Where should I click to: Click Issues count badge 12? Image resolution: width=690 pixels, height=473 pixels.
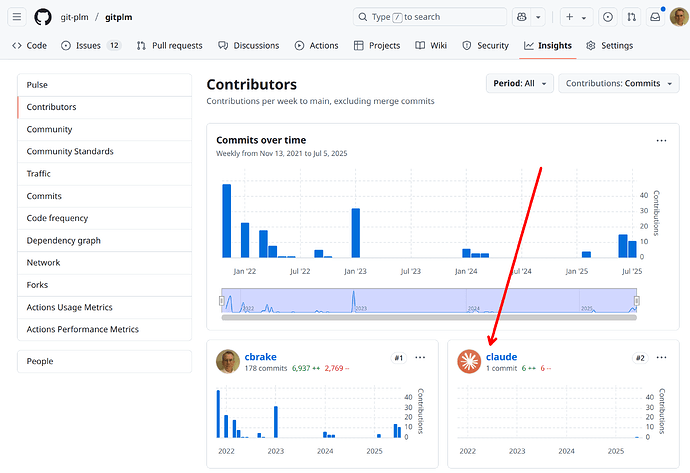[114, 45]
